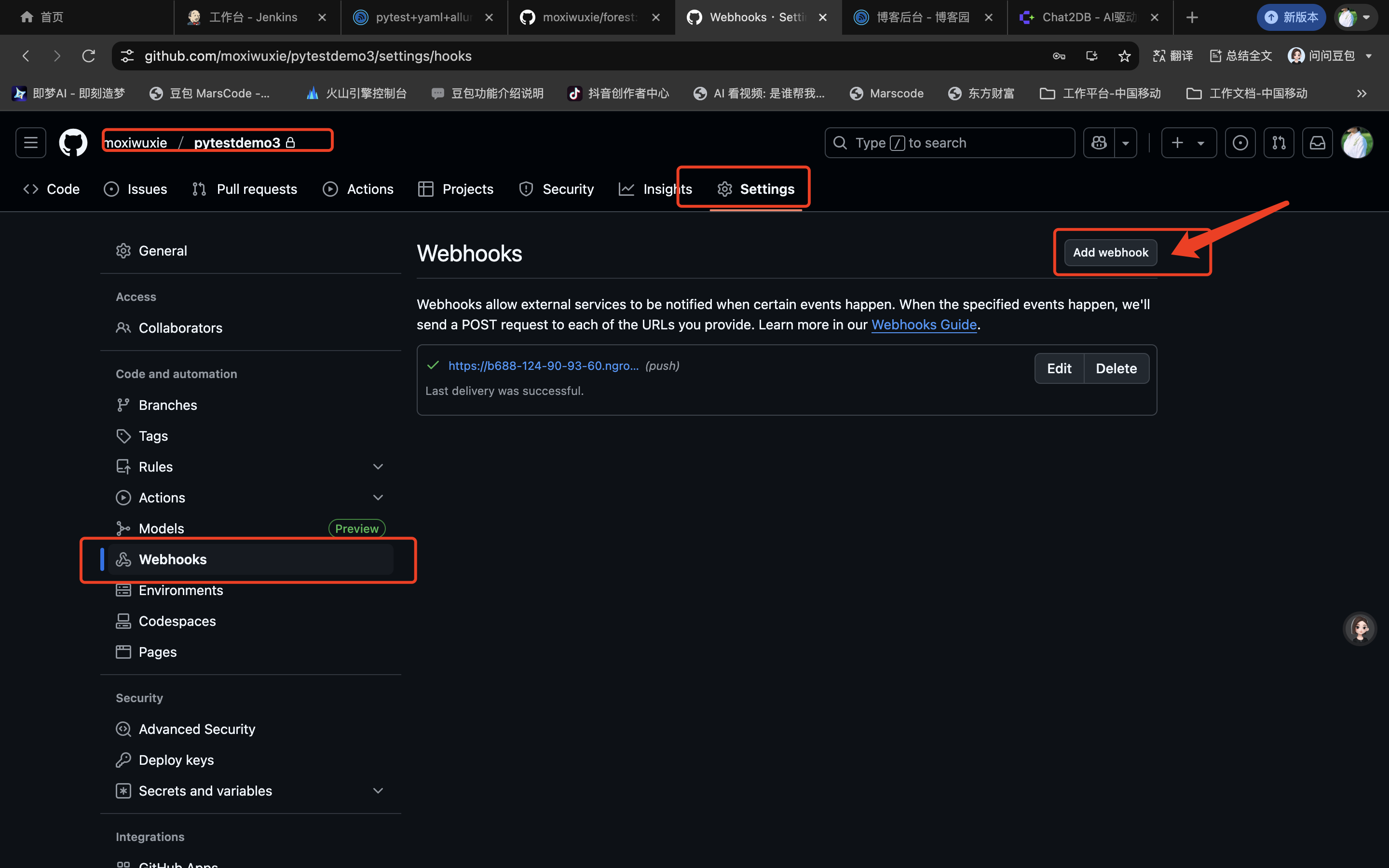This screenshot has height=868, width=1389.
Task: Click the GitHub Octocat logo
Action: pyautogui.click(x=73, y=142)
